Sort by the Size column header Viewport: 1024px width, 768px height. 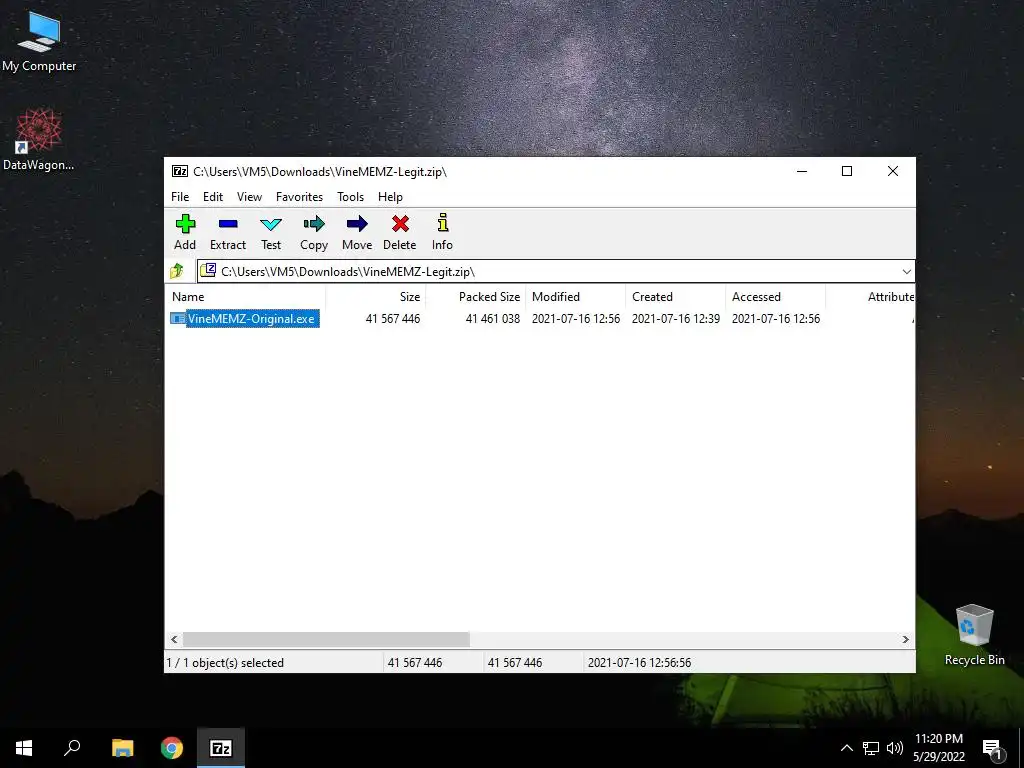(x=376, y=296)
